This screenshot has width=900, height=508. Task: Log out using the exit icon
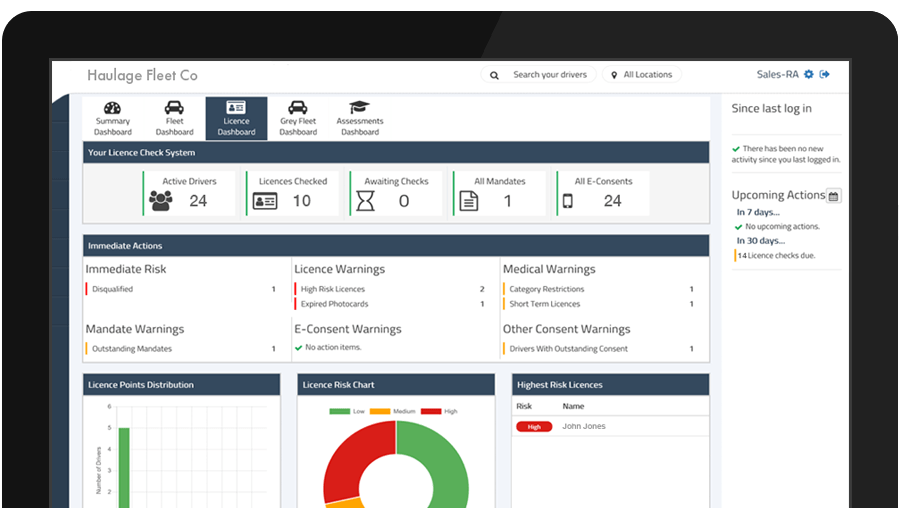click(825, 74)
